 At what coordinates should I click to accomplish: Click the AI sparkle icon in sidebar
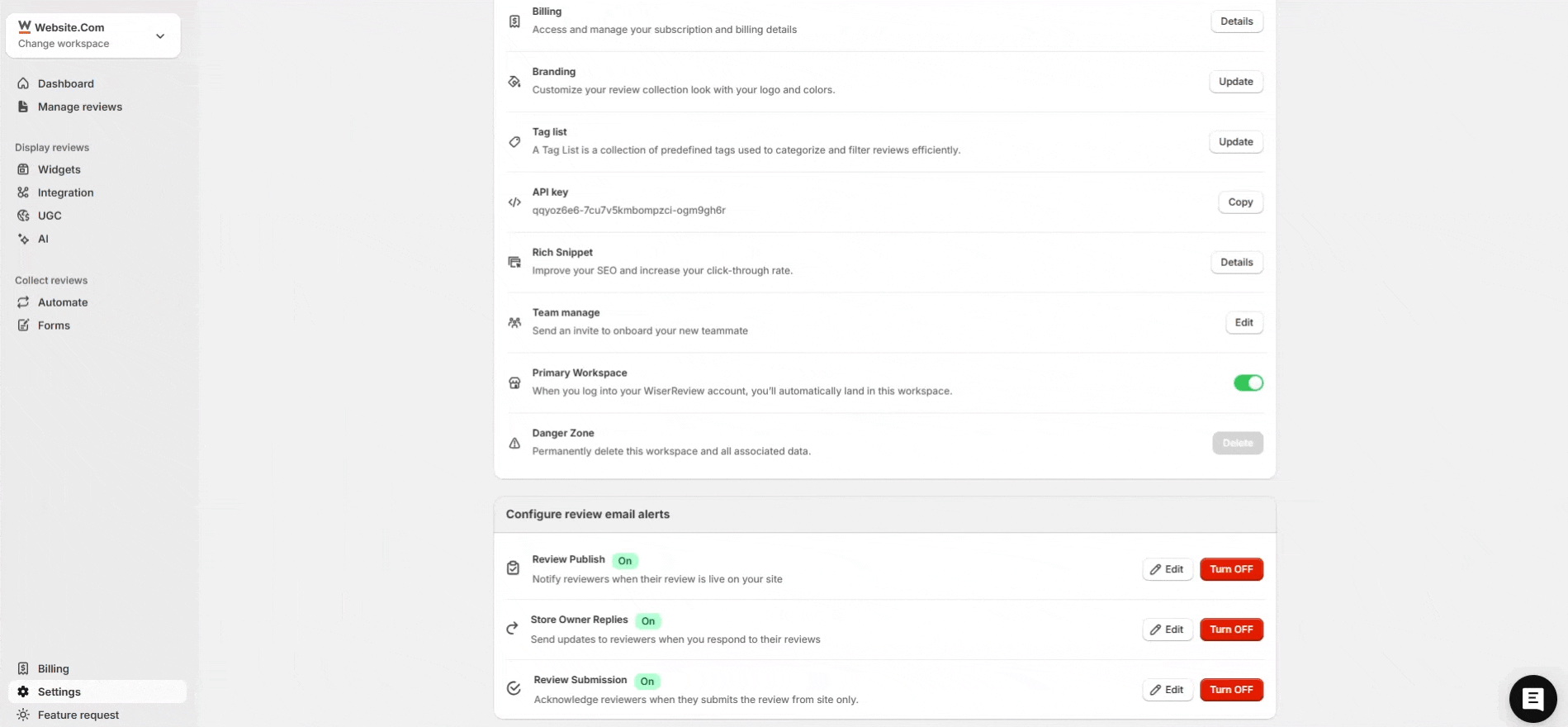click(23, 239)
